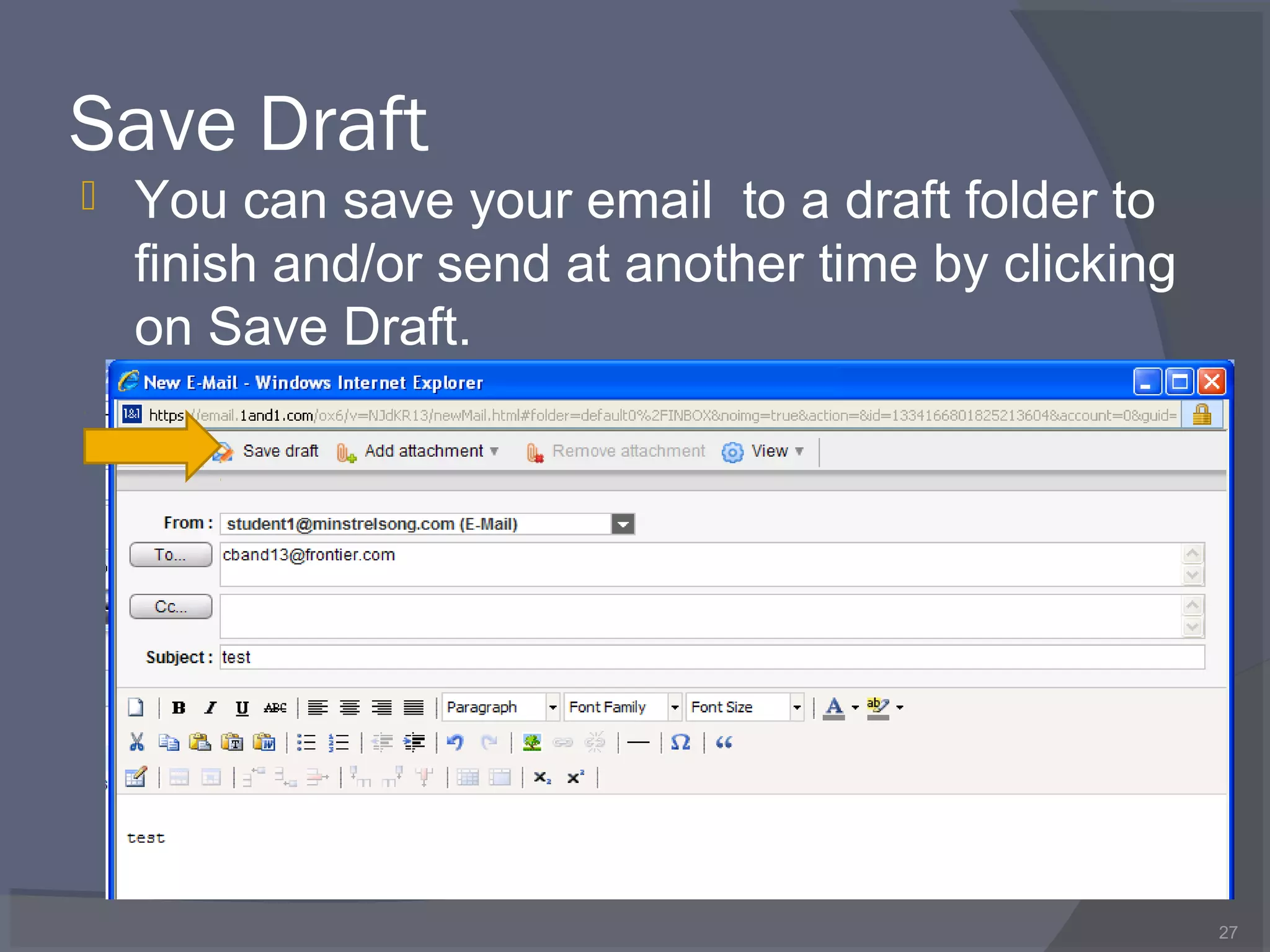Screen dimensions: 1270x952
Task: Click Paste as plain text icon
Action: coord(233,742)
